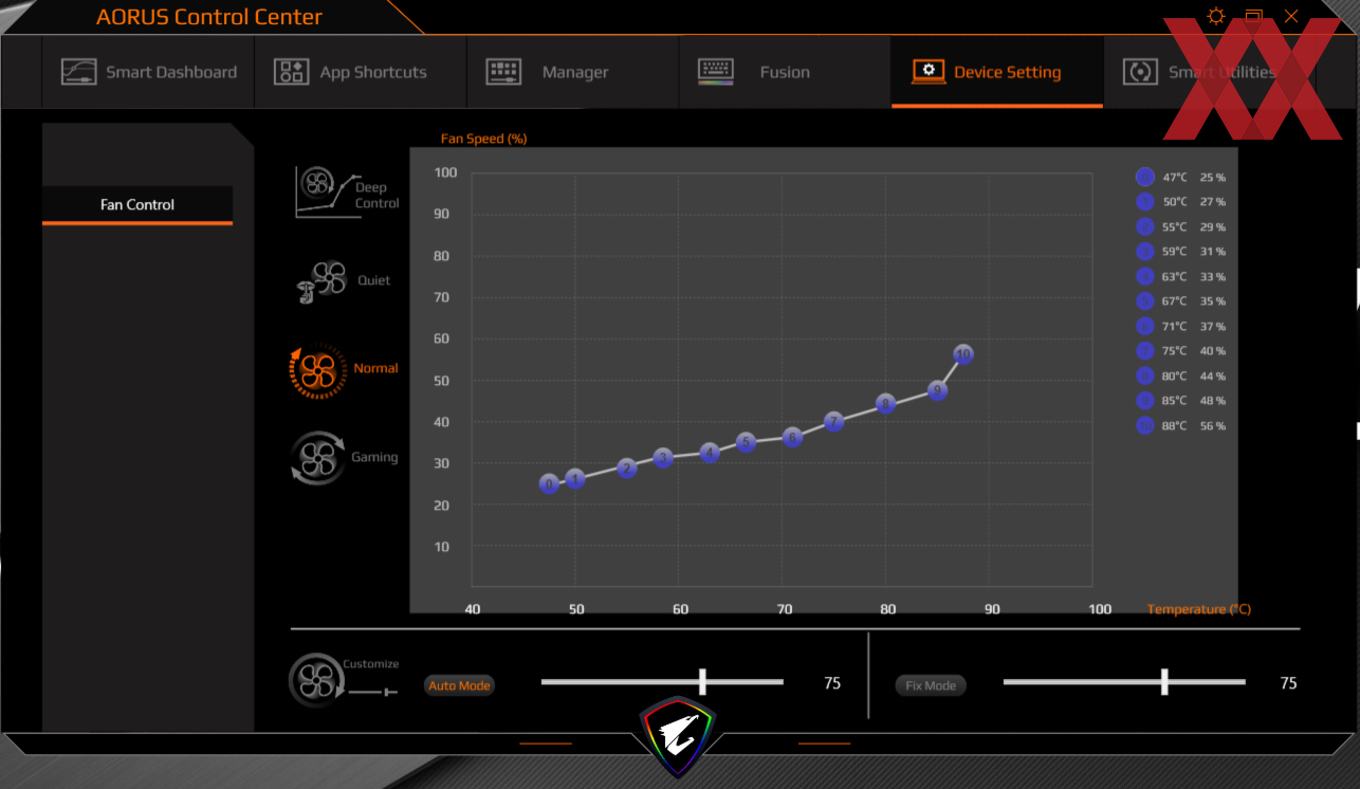Click the Fix Mode value 75
This screenshot has height=789, width=1360.
[1288, 683]
